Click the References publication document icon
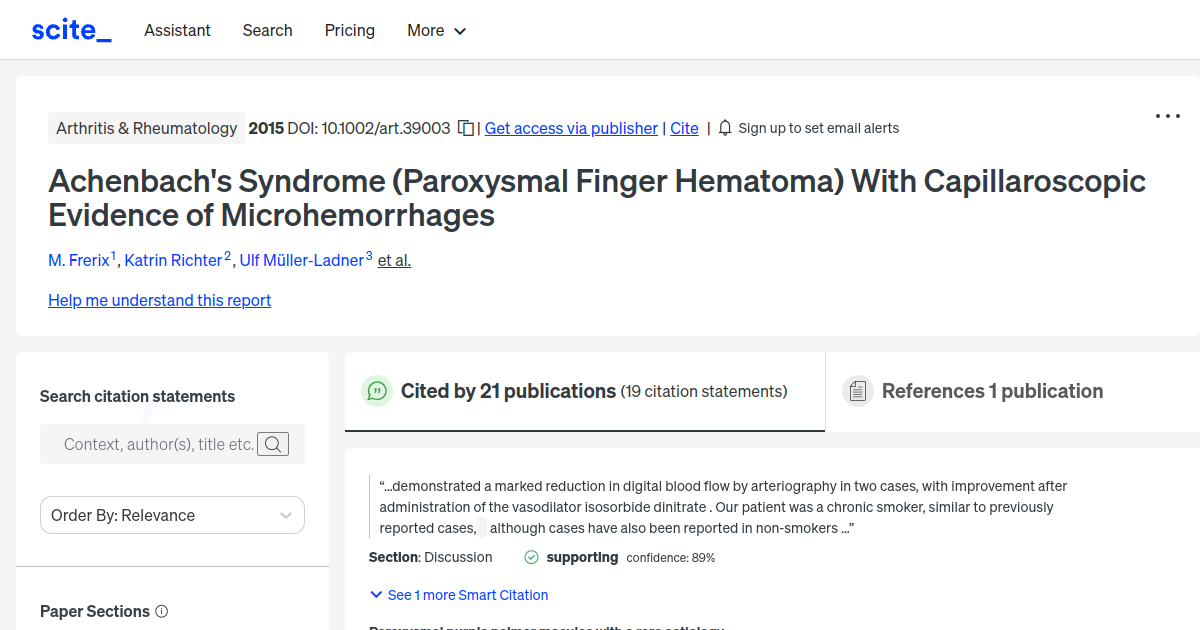Viewport: 1200px width, 630px height. (x=858, y=391)
